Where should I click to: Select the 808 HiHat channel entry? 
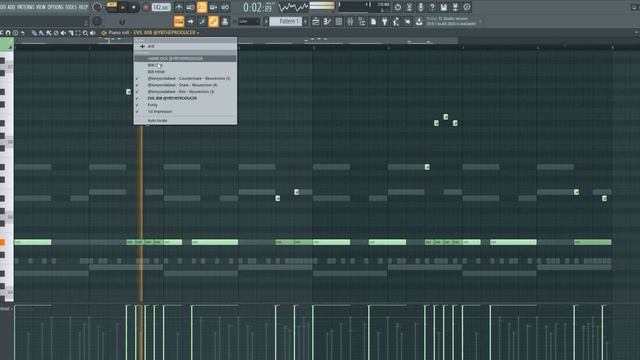[x=185, y=71]
